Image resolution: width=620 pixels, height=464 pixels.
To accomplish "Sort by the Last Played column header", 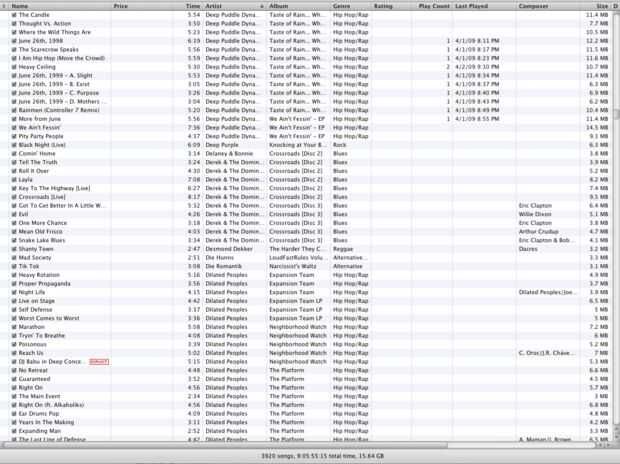I will pos(484,6).
